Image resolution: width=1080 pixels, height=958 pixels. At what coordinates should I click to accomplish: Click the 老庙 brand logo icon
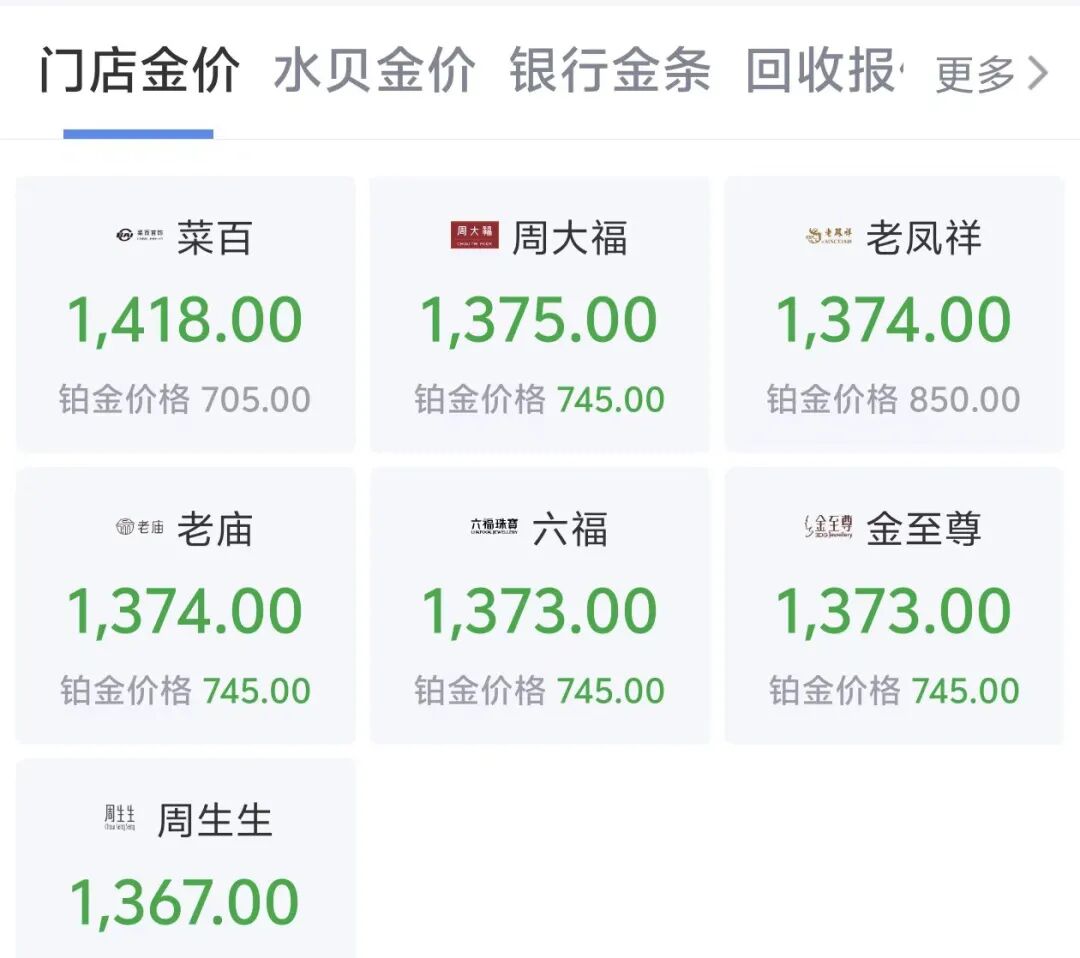pos(139,527)
